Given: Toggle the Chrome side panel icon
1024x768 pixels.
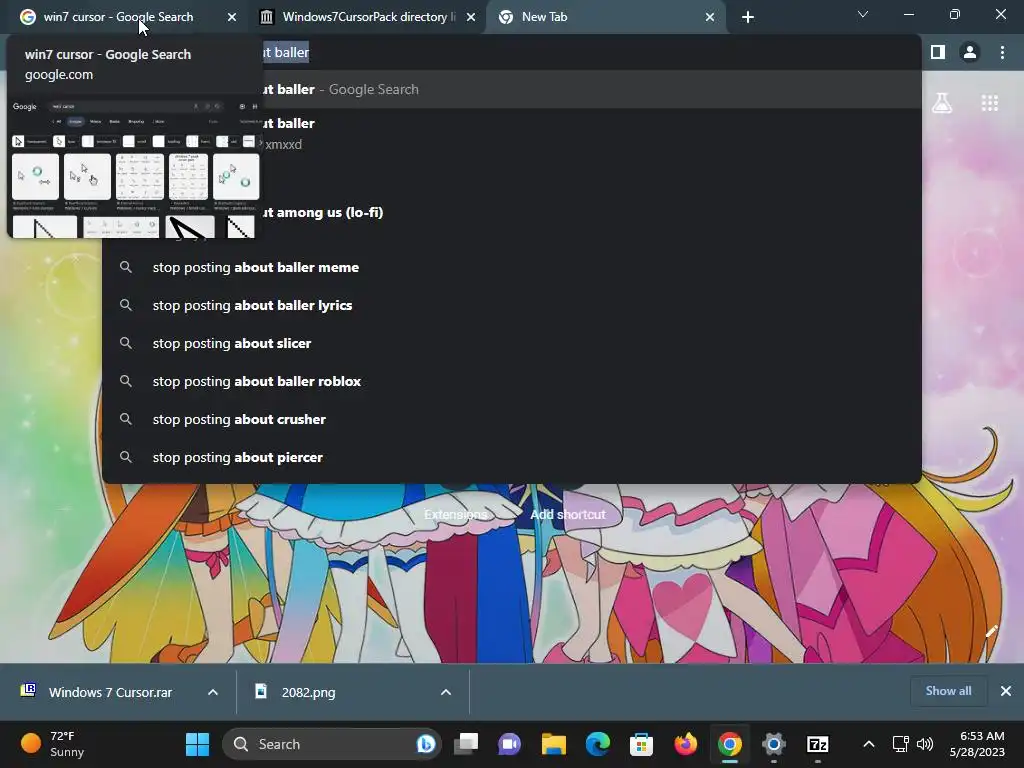Looking at the screenshot, I should pos(938,52).
